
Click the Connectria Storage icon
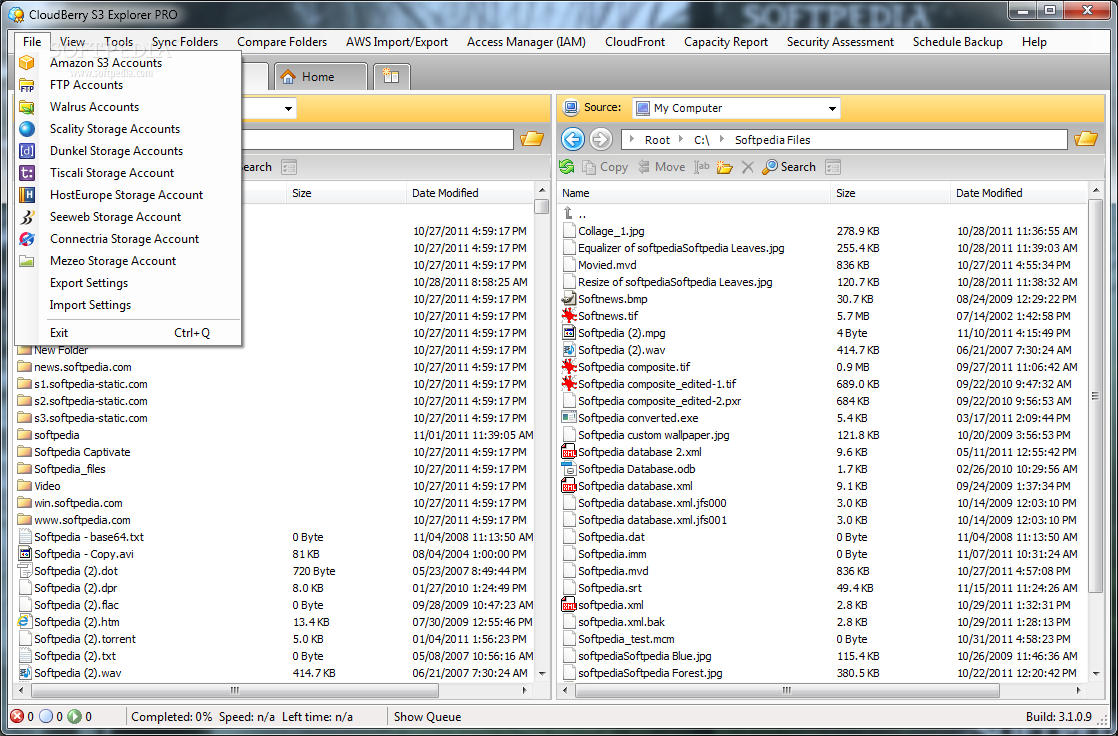pos(26,239)
